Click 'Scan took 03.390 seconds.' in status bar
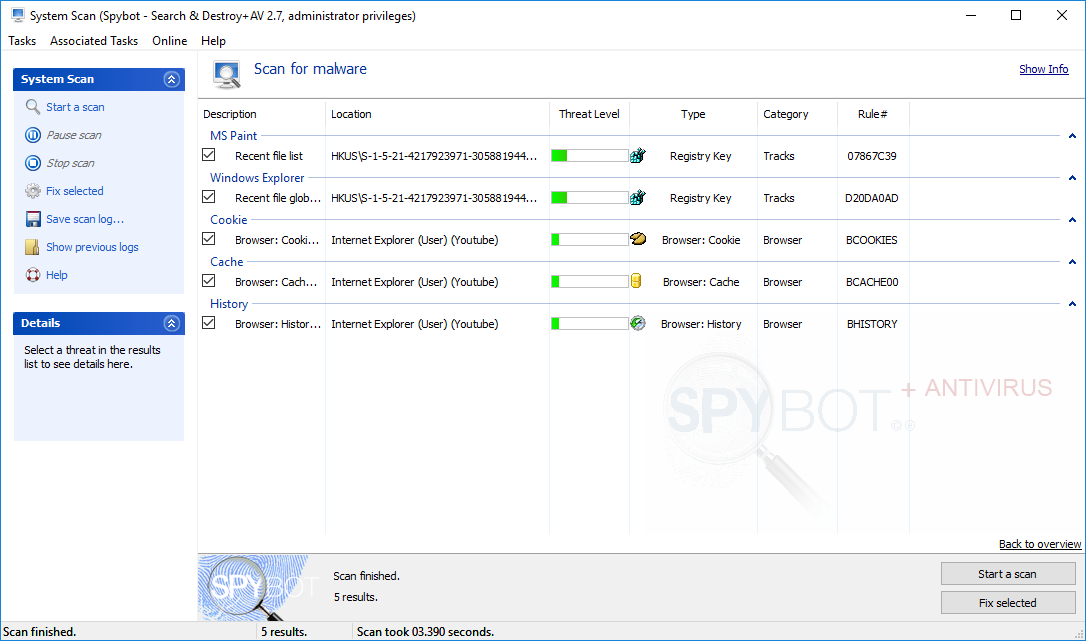 click(425, 631)
